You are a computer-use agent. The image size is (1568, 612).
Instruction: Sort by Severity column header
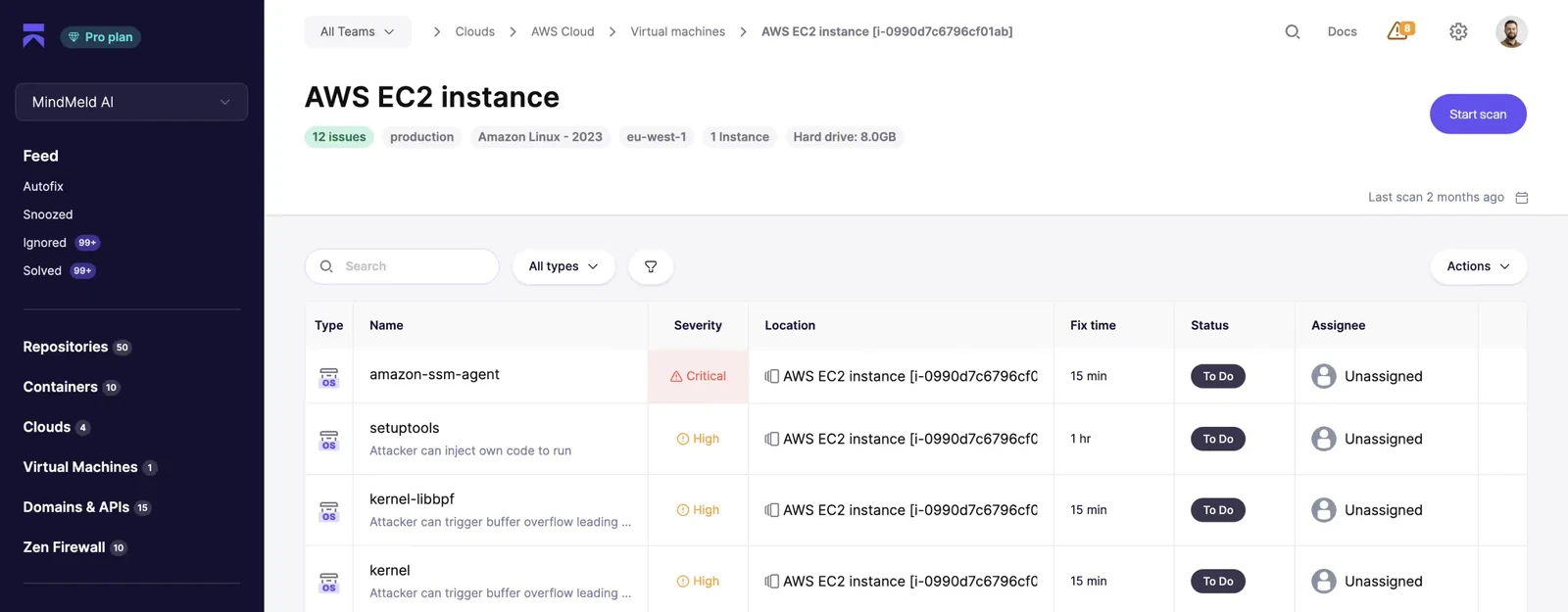point(698,325)
